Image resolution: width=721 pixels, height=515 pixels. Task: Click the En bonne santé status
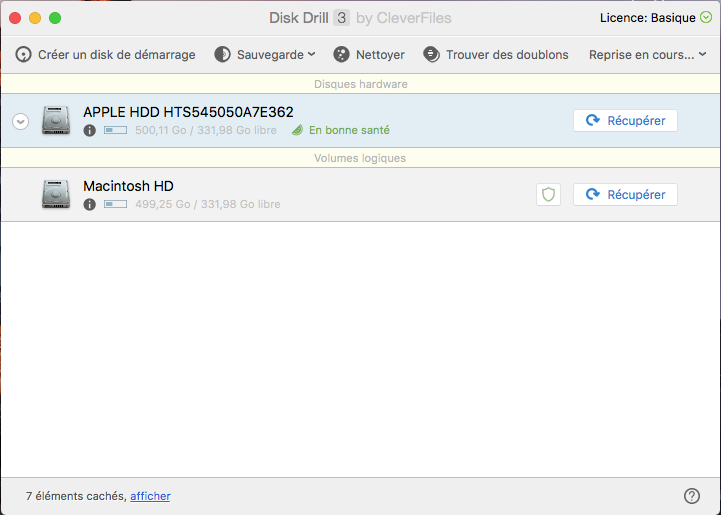click(x=349, y=131)
